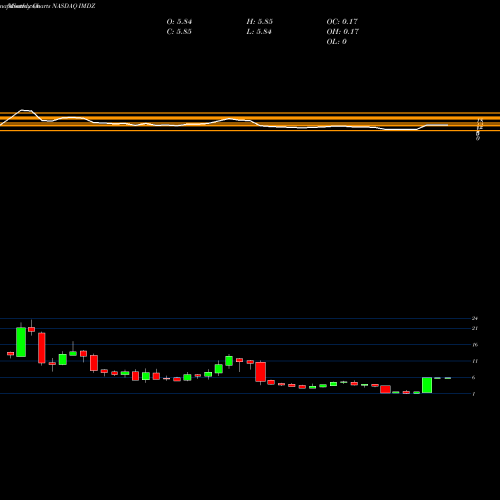Click the tall red candle falling from 21 toward 11
The image size is (500, 500).
(42, 348)
